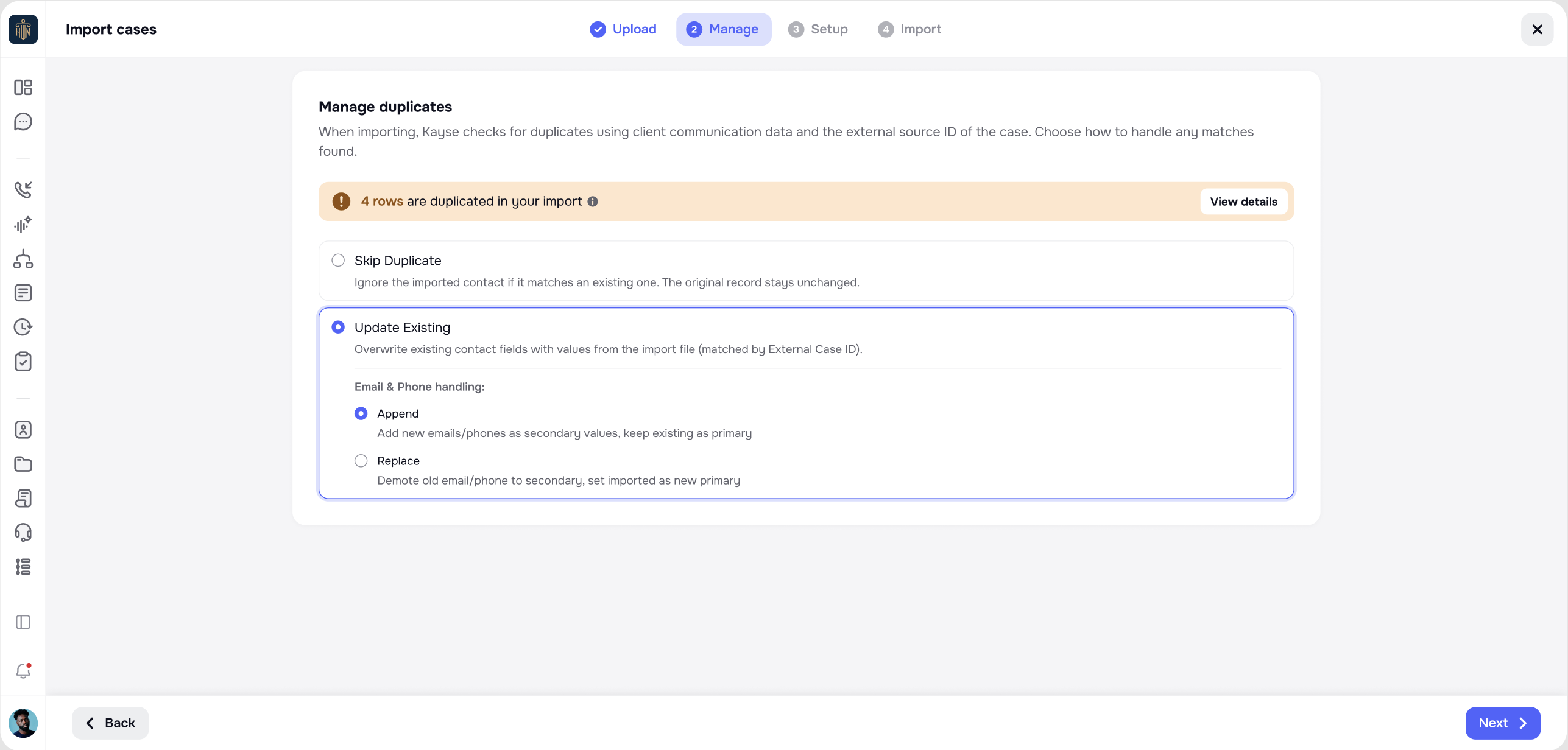
Task: Open the chat messages sidebar icon
Action: (23, 122)
